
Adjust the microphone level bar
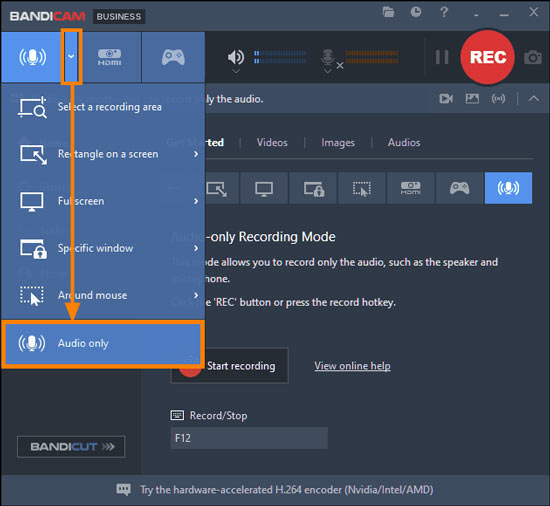[372, 57]
